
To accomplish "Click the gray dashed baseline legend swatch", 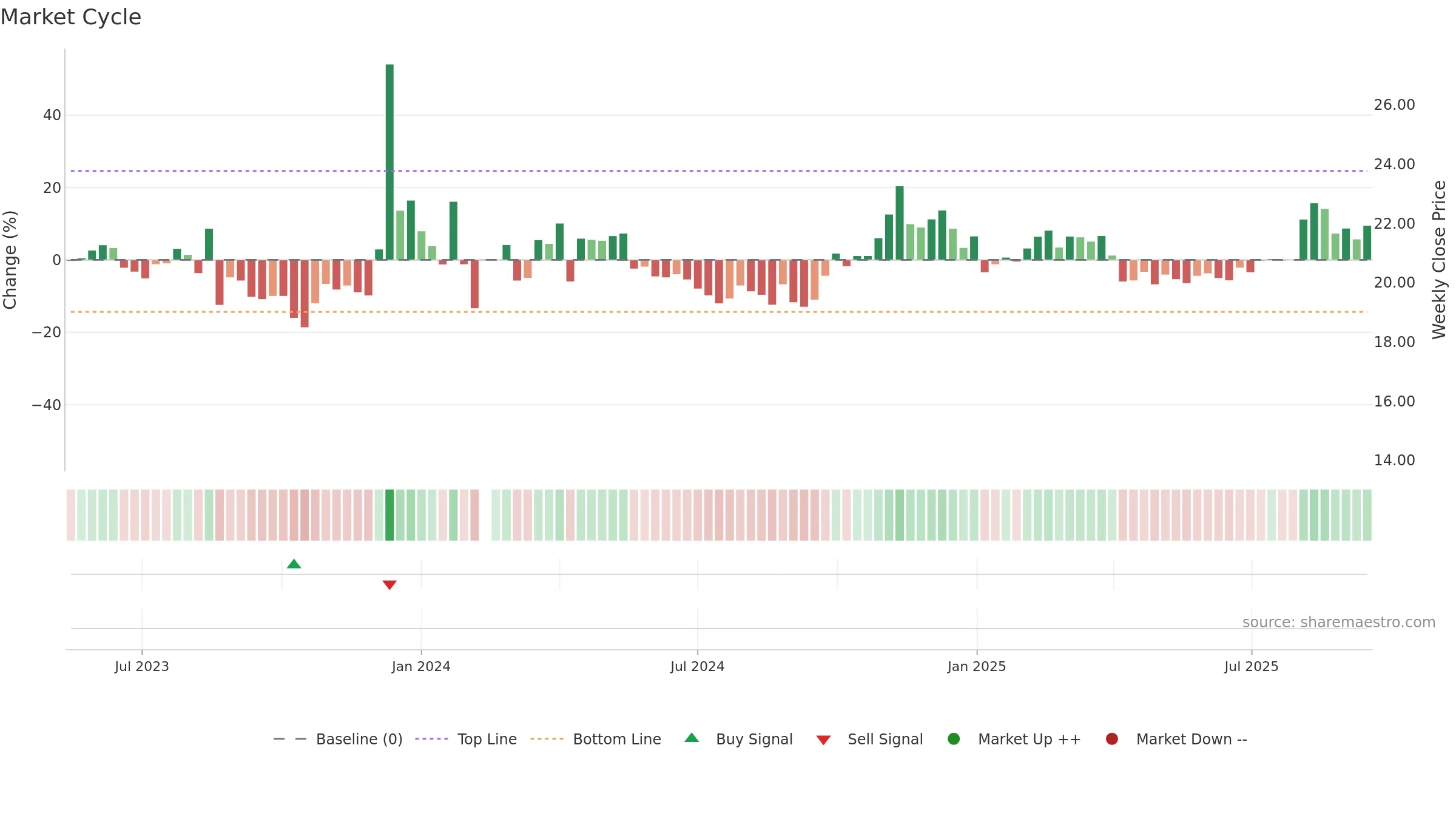I will click(290, 739).
